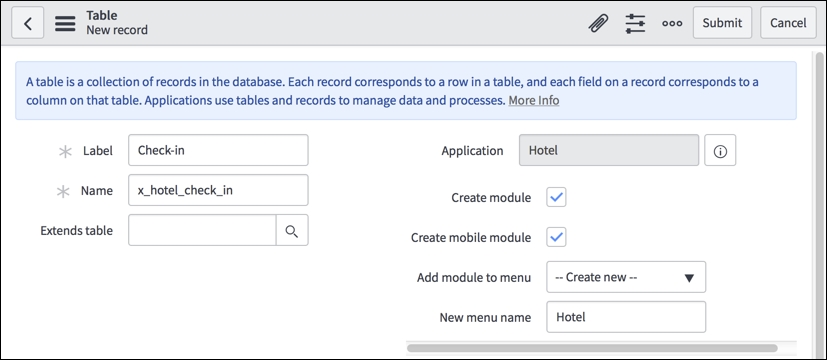This screenshot has height=360, width=827.
Task: Click the New menu name field
Action: click(x=626, y=317)
